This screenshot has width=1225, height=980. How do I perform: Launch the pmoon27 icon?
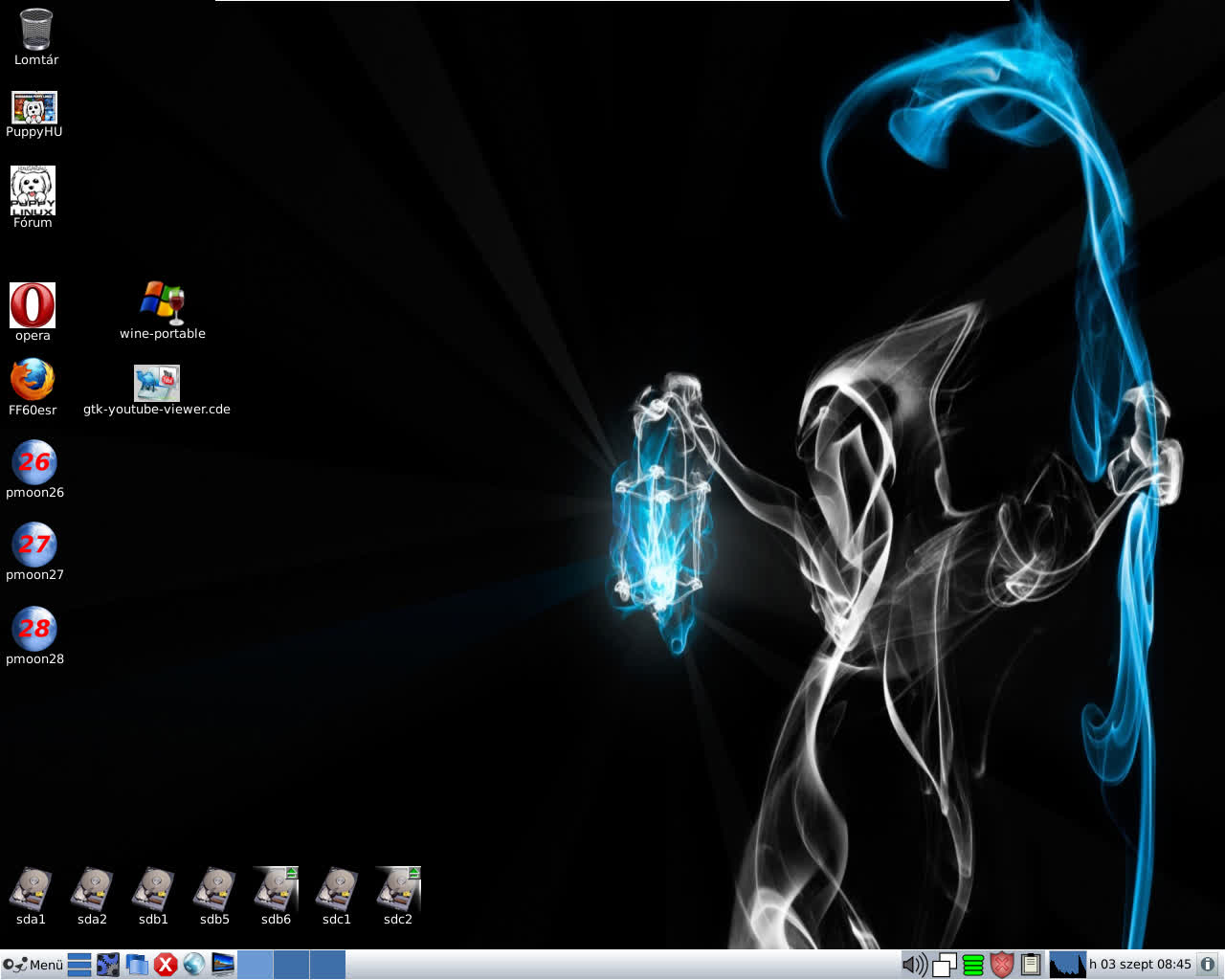pyautogui.click(x=34, y=545)
